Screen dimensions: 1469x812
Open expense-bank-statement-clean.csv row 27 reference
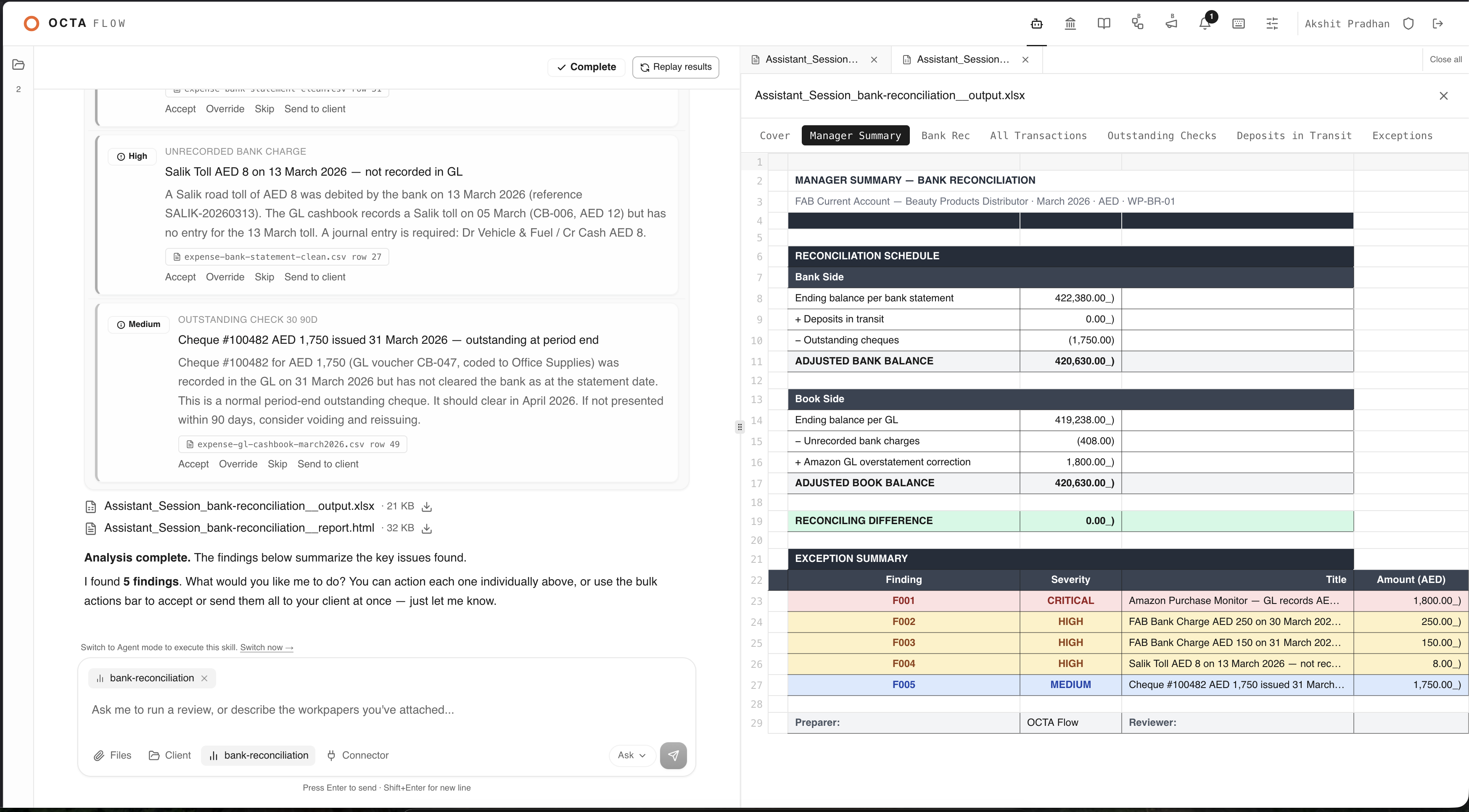(277, 257)
